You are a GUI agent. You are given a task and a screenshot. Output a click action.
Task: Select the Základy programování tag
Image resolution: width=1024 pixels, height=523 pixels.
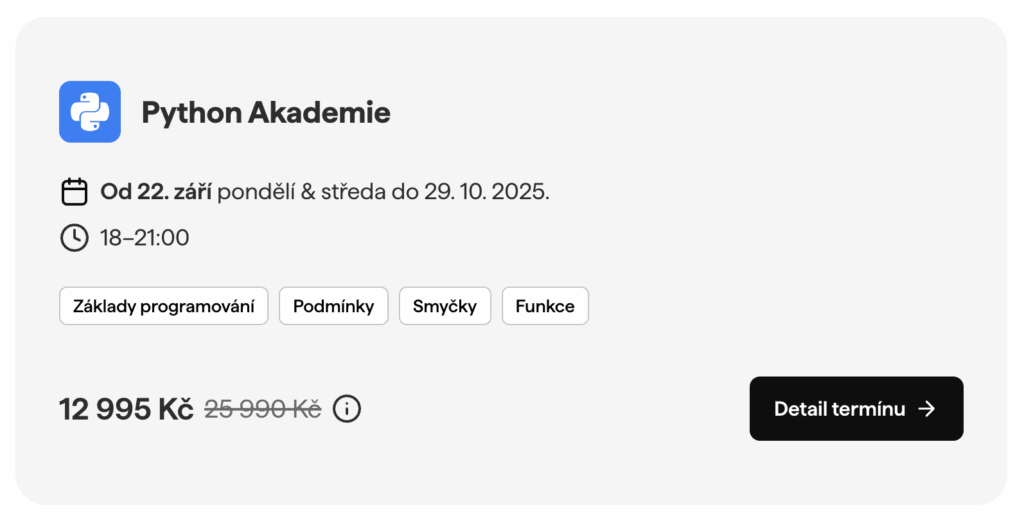click(164, 306)
